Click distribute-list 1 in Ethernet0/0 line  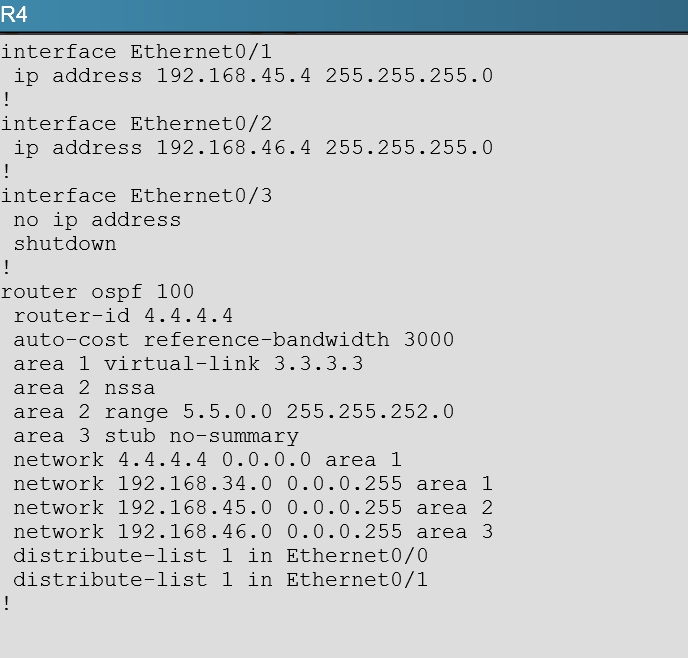point(220,556)
